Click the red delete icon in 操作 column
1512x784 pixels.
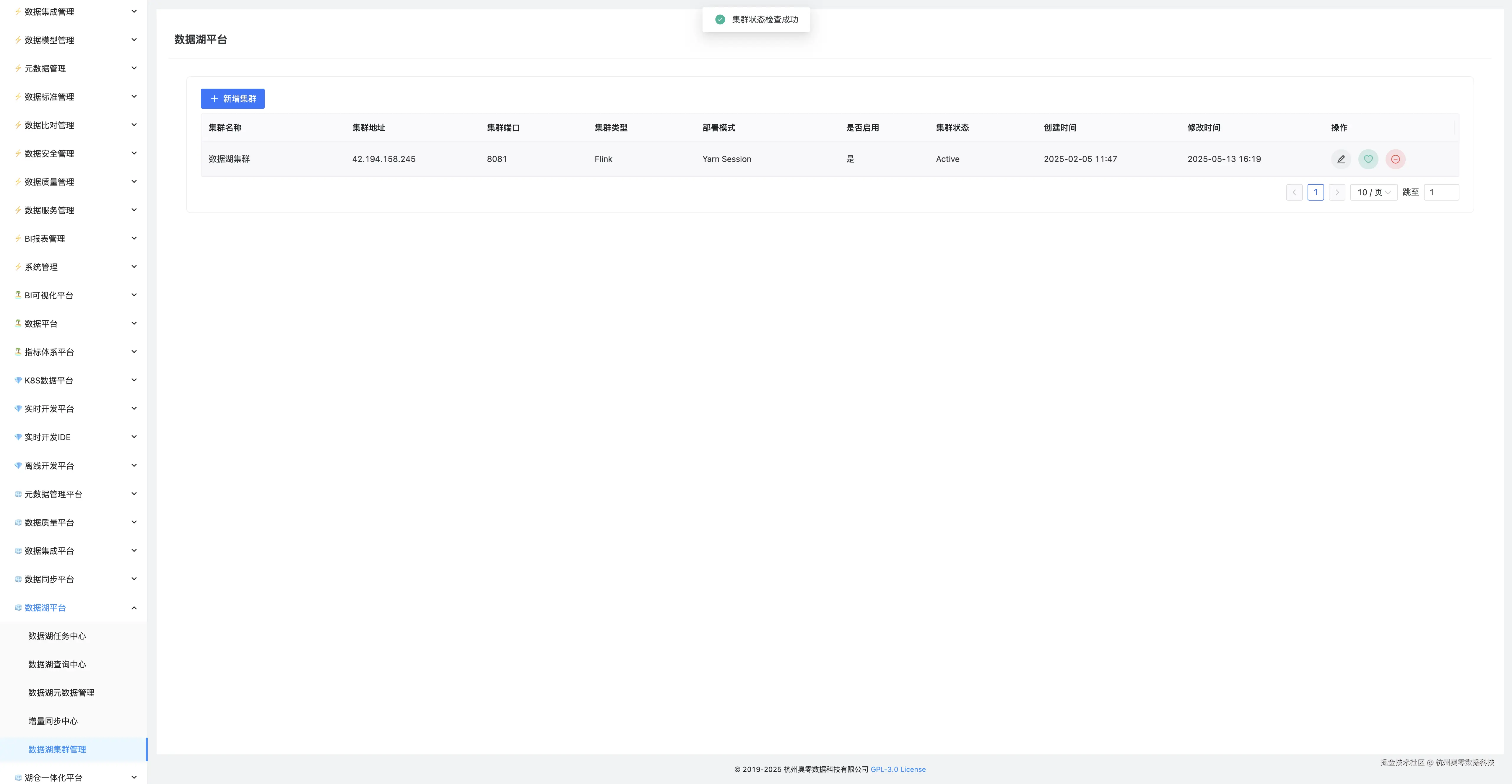tap(1395, 159)
